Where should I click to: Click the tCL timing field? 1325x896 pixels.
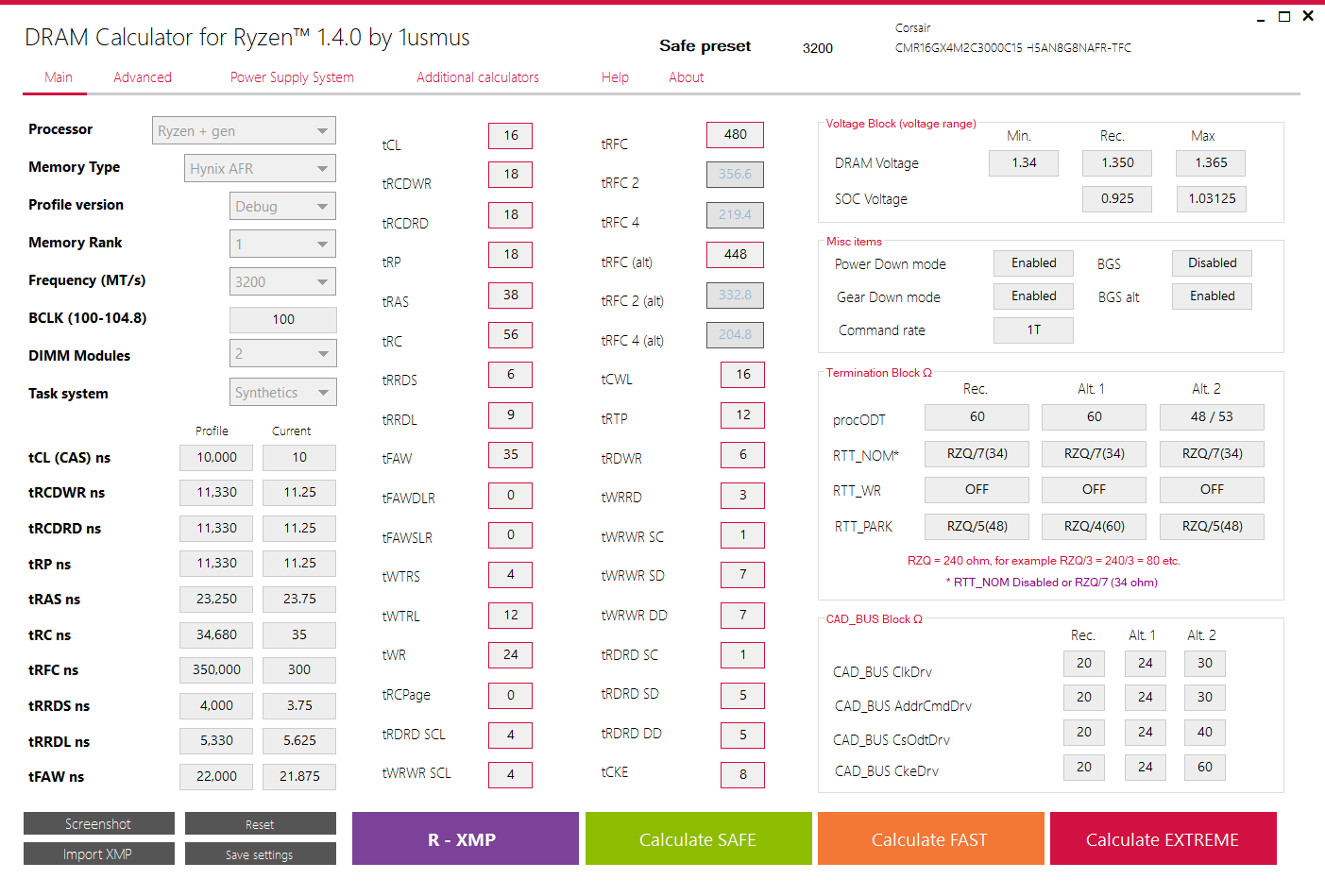pos(510,136)
